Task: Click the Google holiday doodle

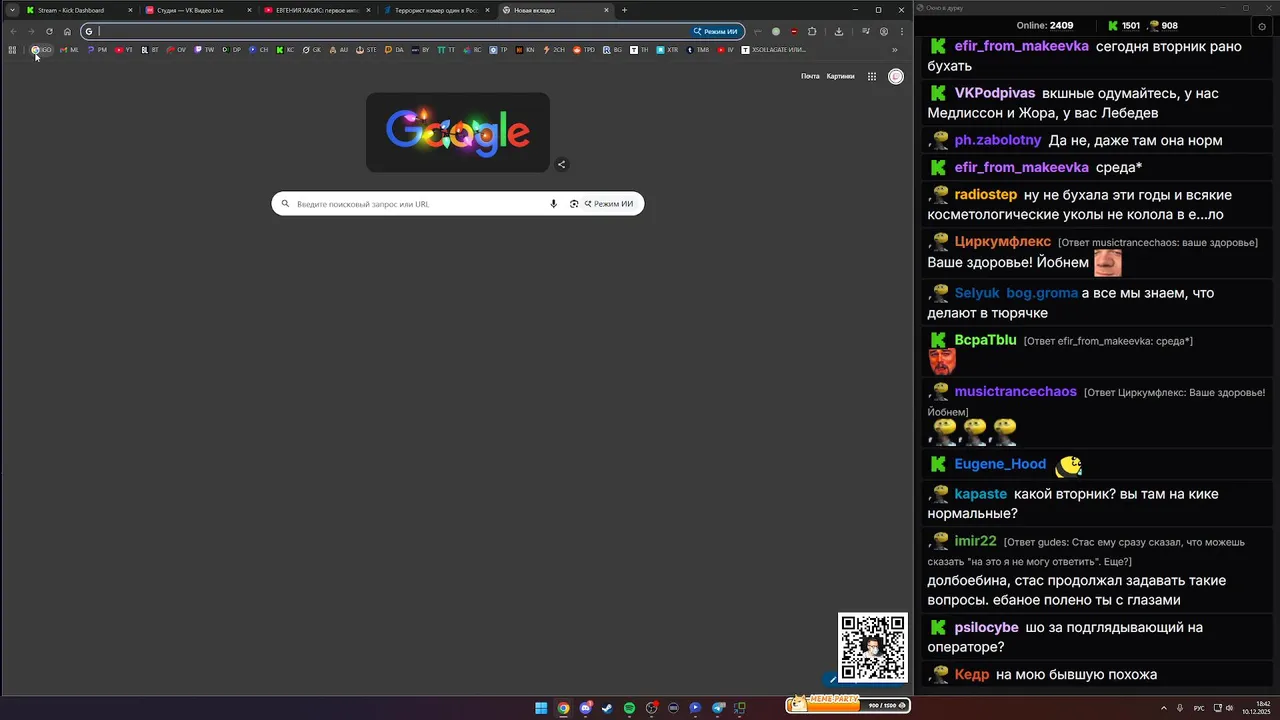Action: [457, 132]
